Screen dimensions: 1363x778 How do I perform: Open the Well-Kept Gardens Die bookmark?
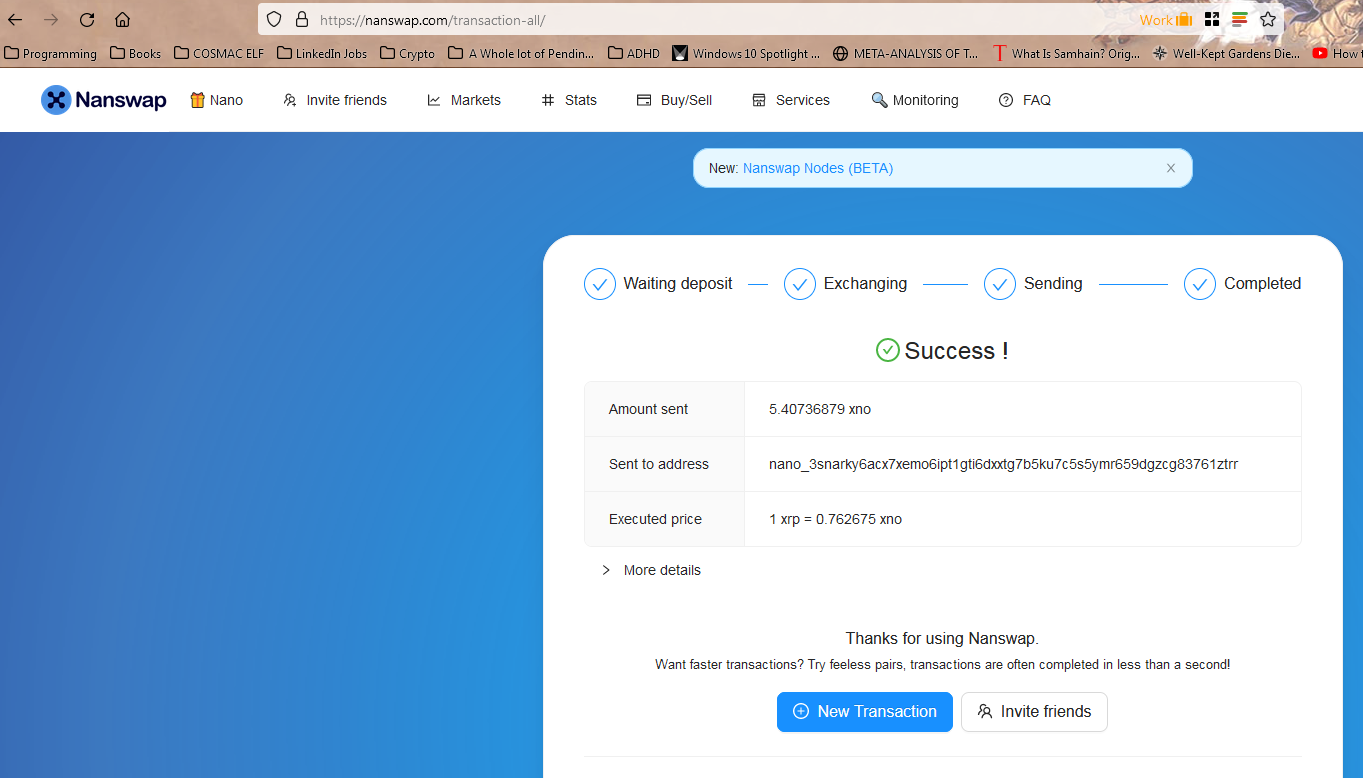1226,54
